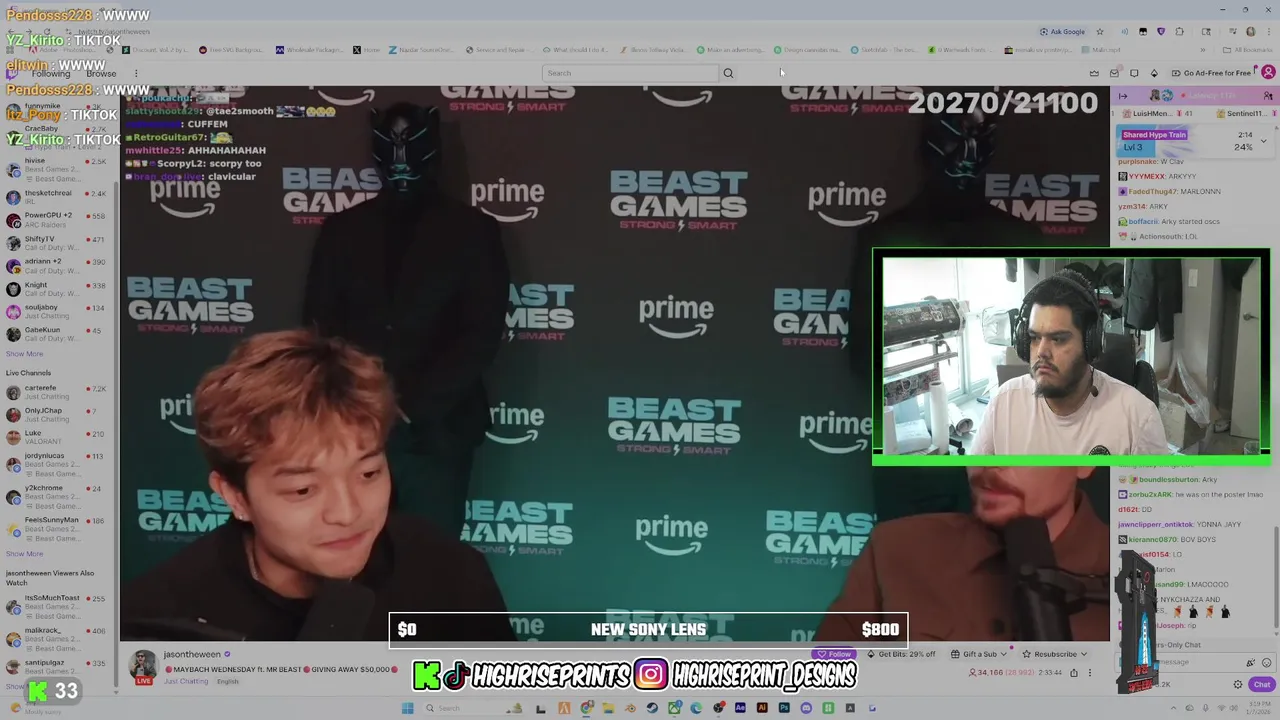Open the whispers speech bubble icon
This screenshot has height=720, width=1280.
[x=1134, y=73]
